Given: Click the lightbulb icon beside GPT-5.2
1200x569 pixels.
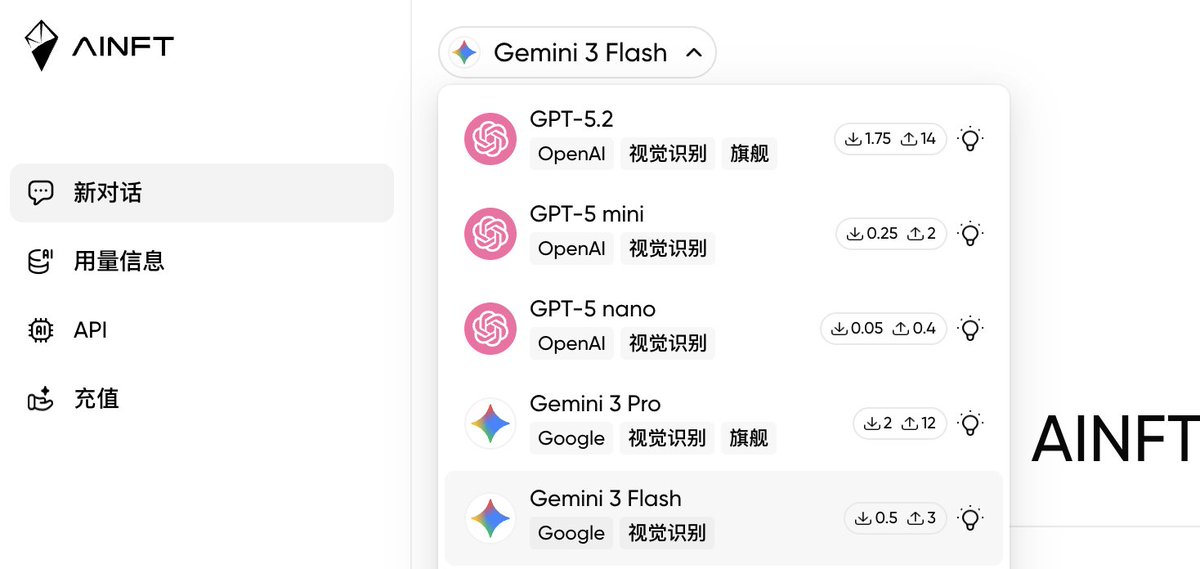Looking at the screenshot, I should (x=969, y=139).
